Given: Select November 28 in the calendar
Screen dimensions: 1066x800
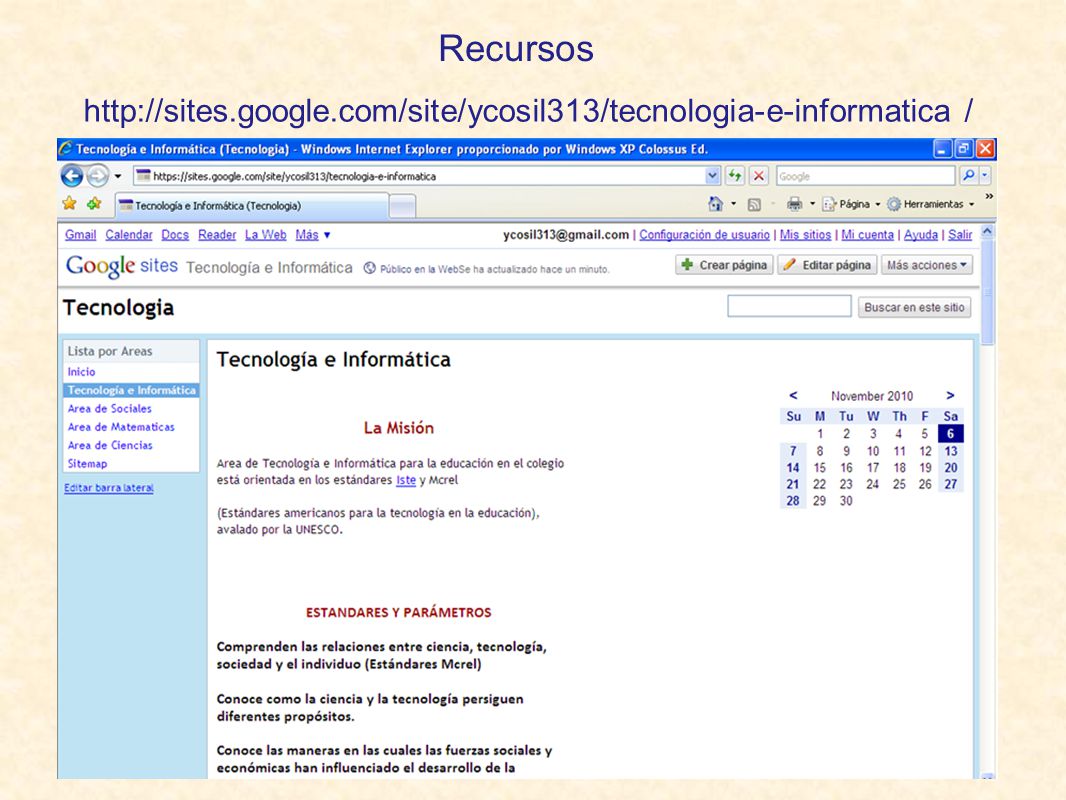Looking at the screenshot, I should [793, 501].
